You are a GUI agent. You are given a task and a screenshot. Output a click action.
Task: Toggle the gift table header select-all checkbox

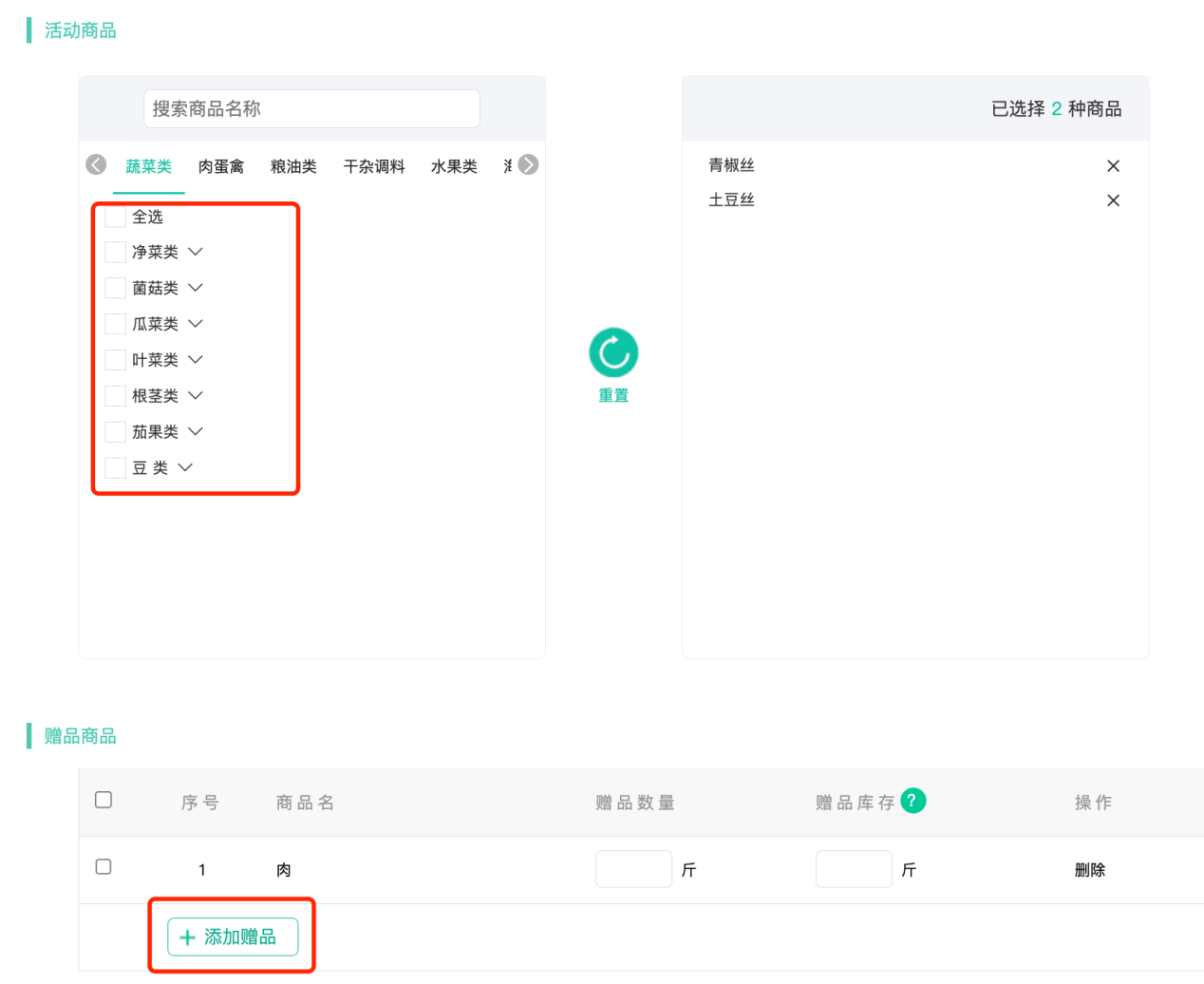(x=103, y=800)
